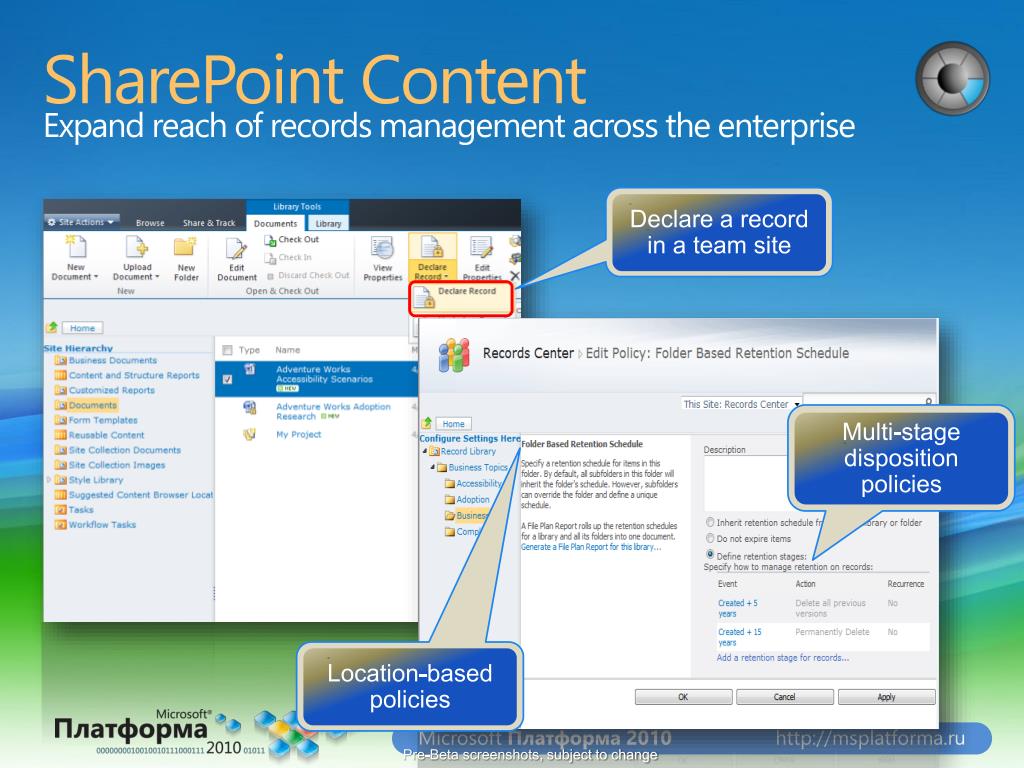Viewport: 1024px width, 768px height.
Task: Open the Customized Reports tree item
Action: (x=112, y=391)
